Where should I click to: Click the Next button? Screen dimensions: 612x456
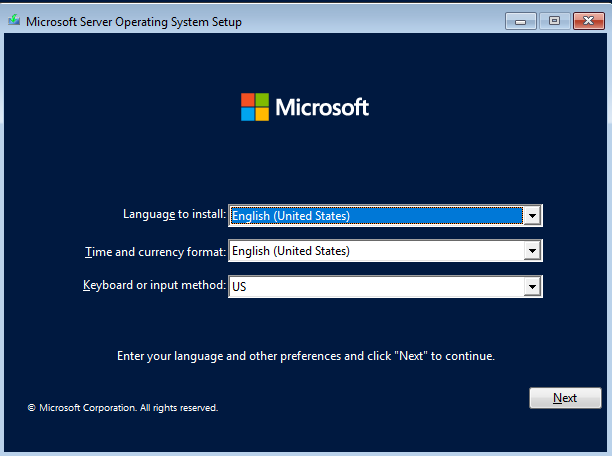[x=565, y=398]
